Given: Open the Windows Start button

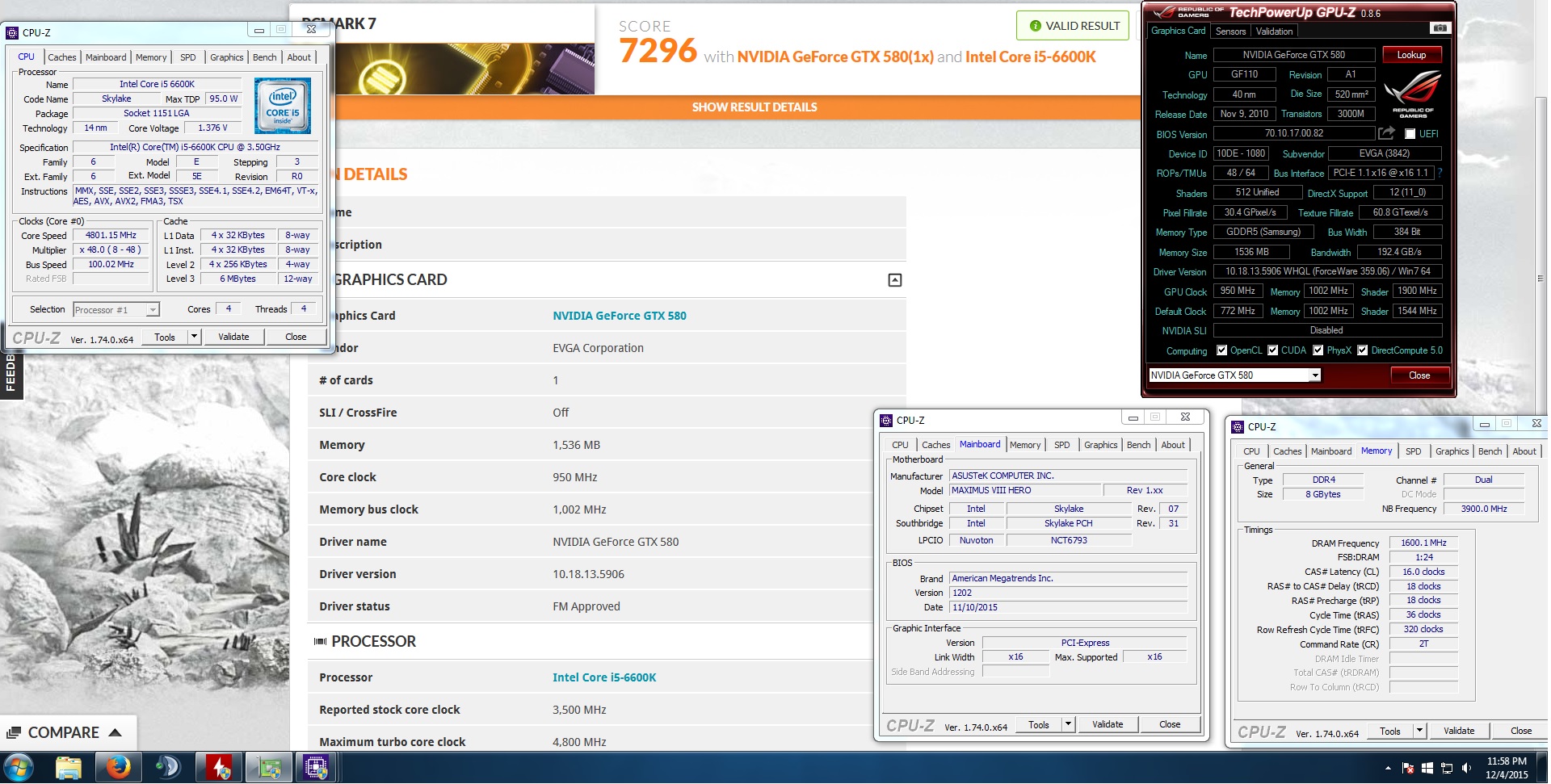Looking at the screenshot, I should pyautogui.click(x=18, y=767).
